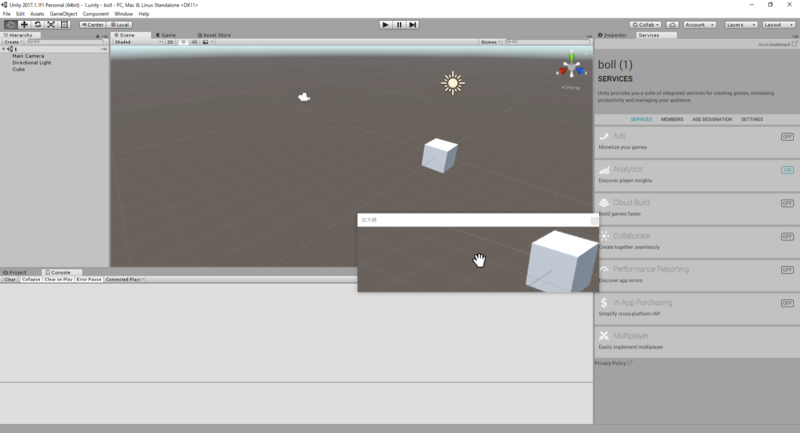Toggle the Hierarchy panel lock icon

(x=97, y=36)
